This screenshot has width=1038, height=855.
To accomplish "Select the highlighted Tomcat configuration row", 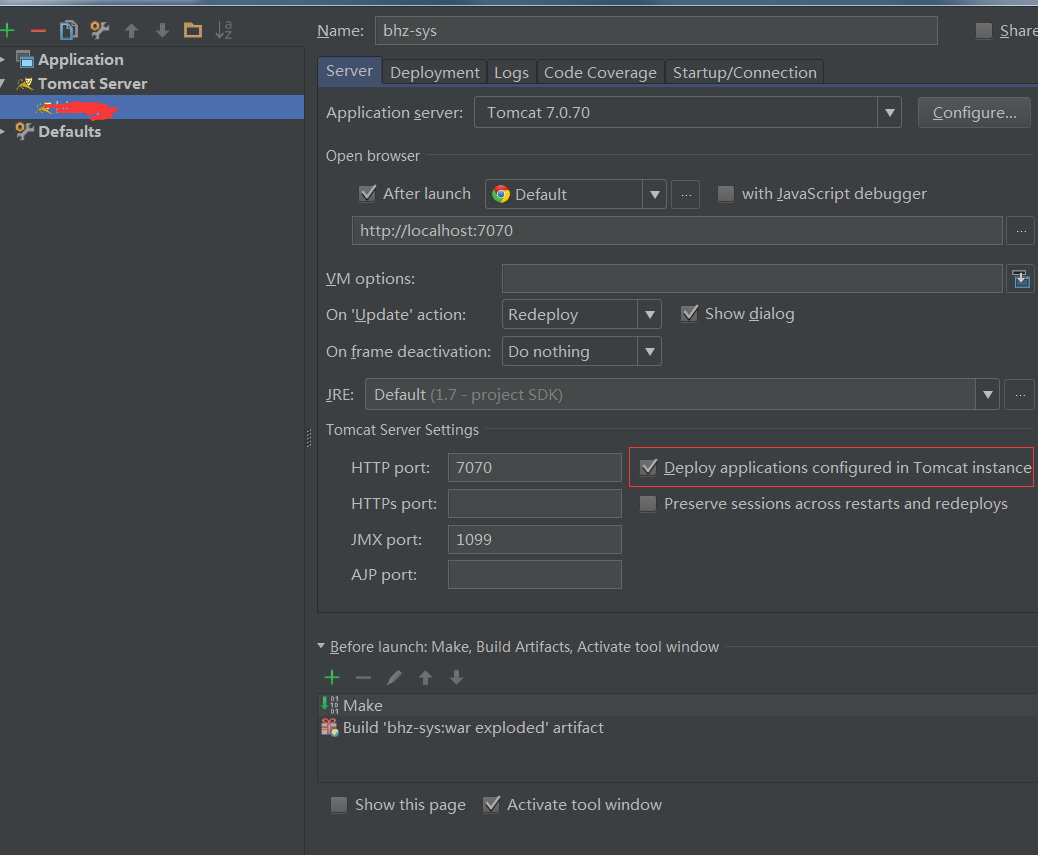I will [x=152, y=107].
